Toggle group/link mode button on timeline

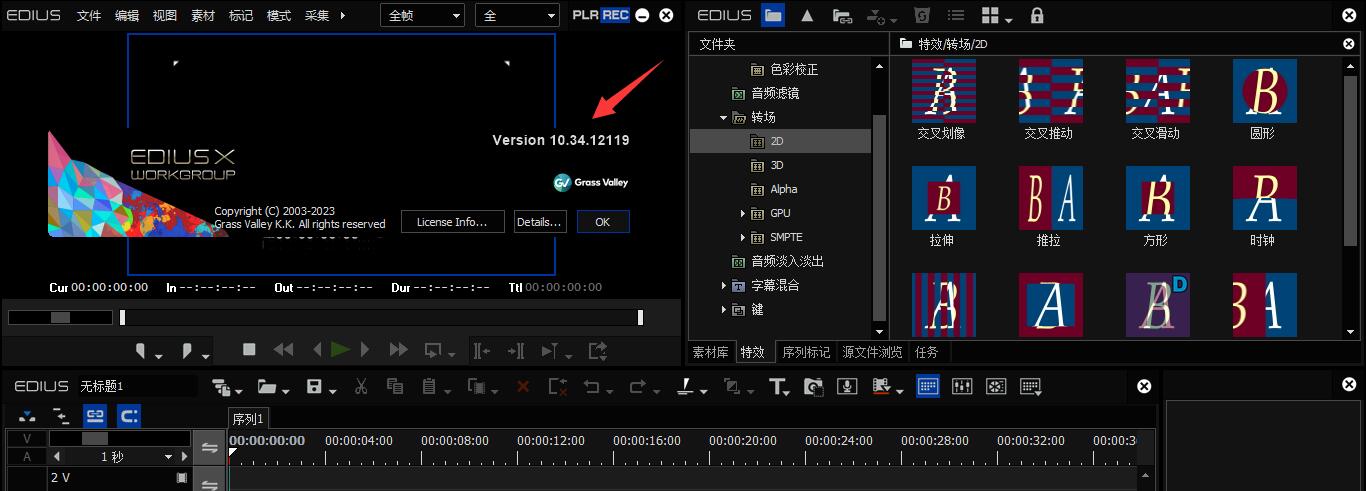95,416
